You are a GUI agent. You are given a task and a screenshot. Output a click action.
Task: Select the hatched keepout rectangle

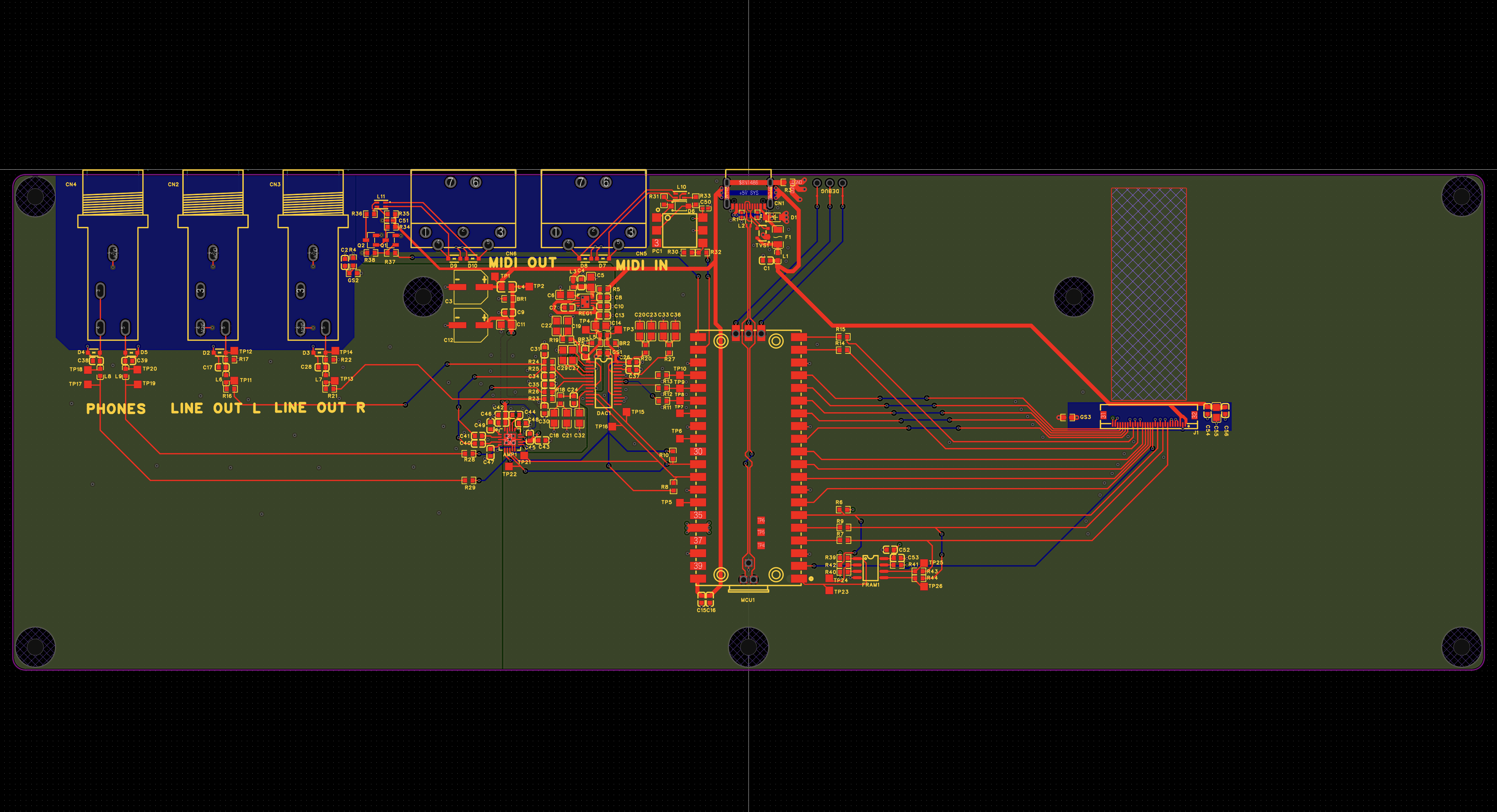1148,294
